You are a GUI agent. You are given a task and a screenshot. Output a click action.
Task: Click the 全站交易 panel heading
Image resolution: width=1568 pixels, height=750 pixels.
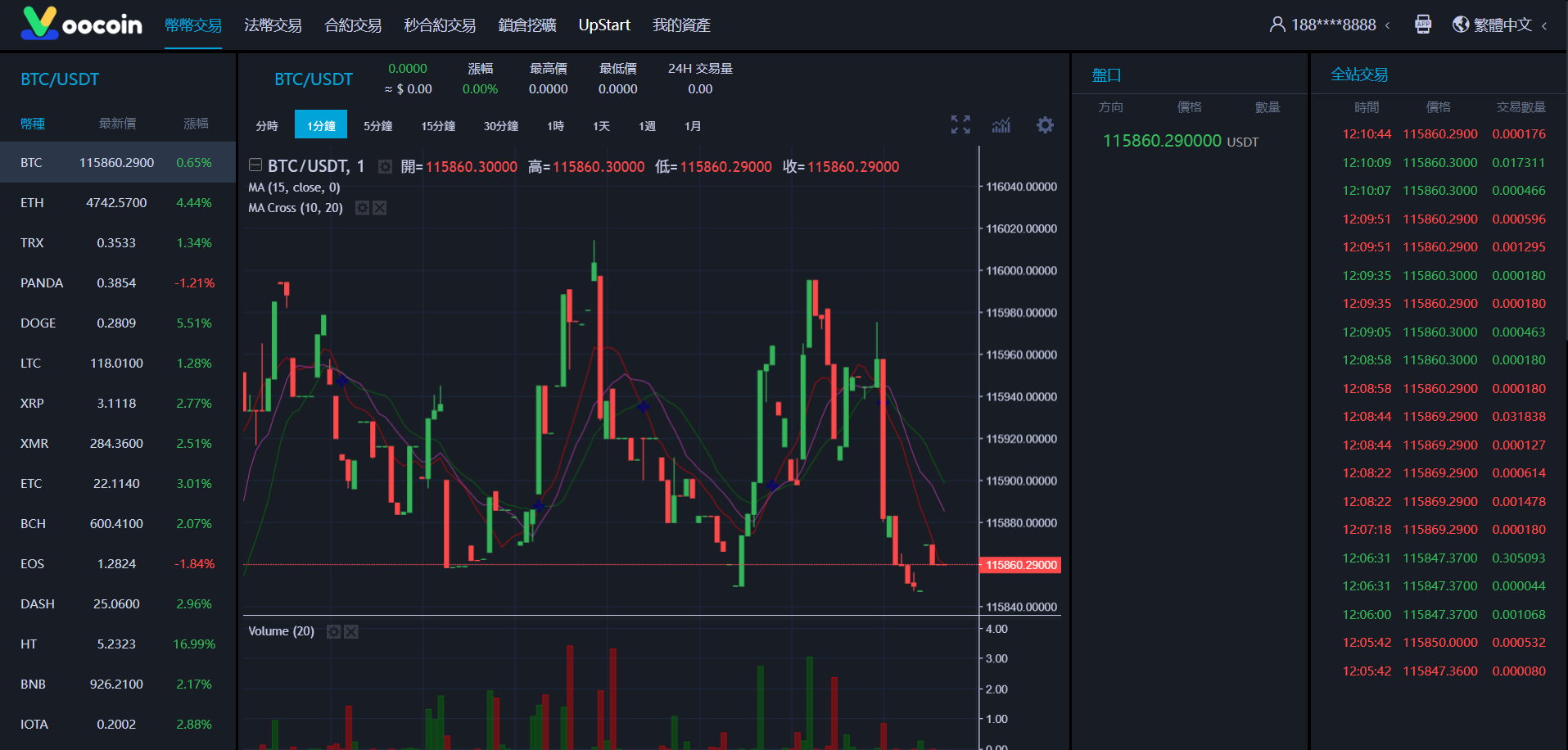(1359, 75)
